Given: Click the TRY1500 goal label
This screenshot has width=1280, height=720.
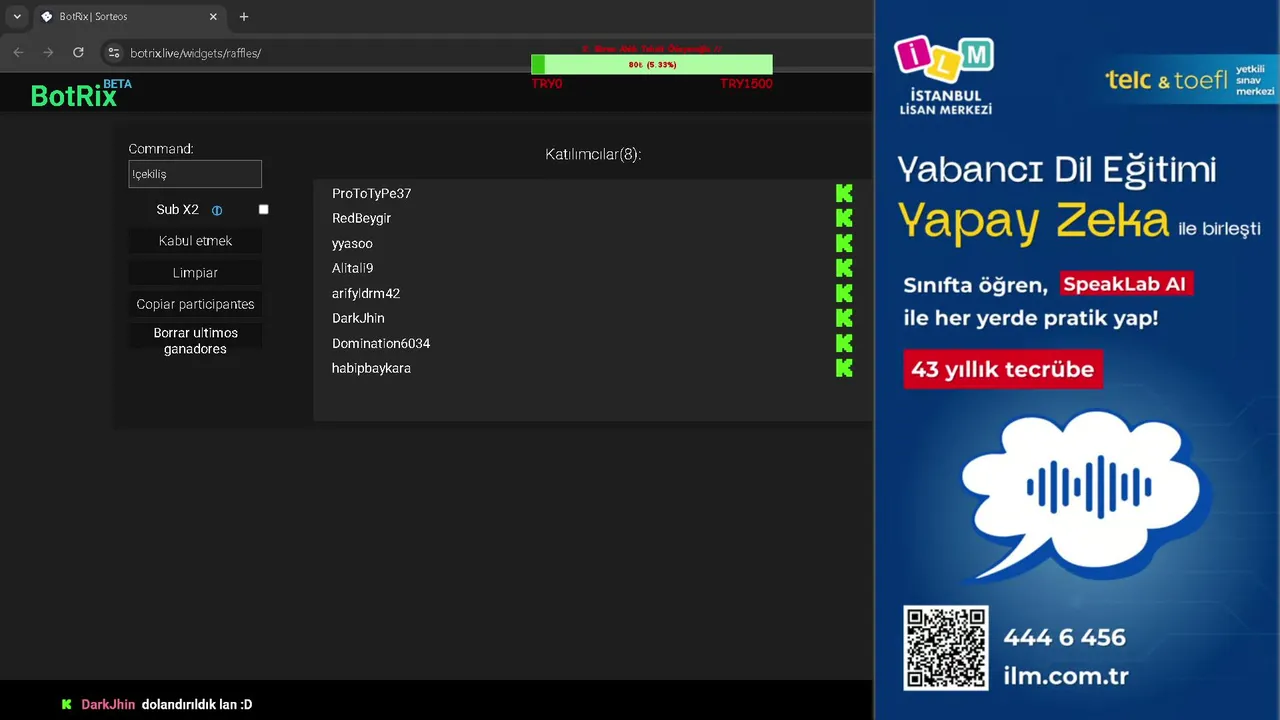Looking at the screenshot, I should coord(746,84).
